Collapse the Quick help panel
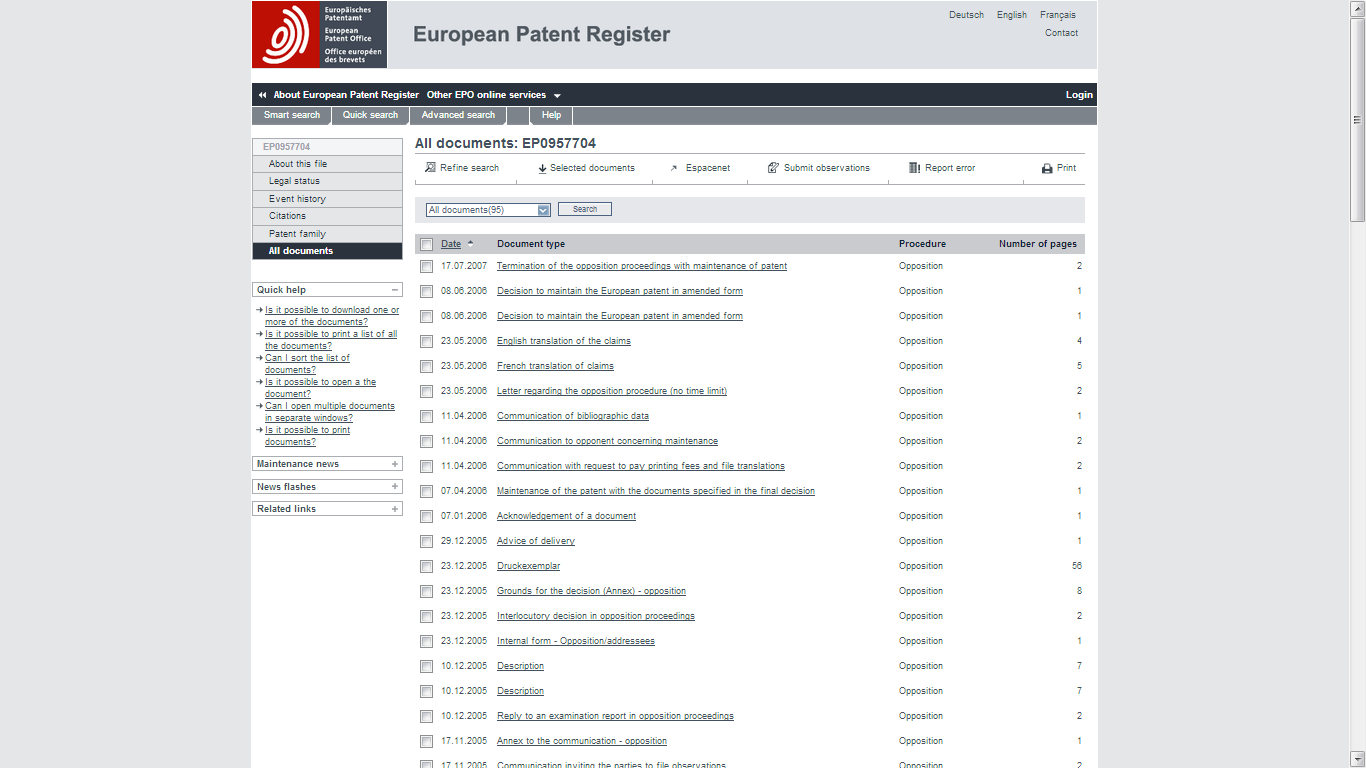 pyautogui.click(x=395, y=290)
